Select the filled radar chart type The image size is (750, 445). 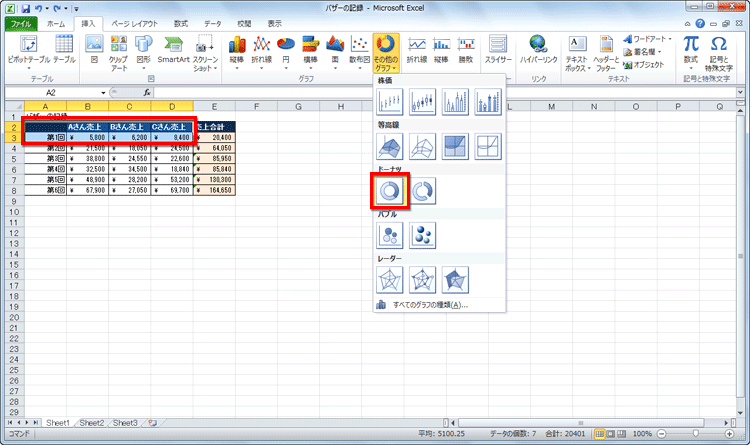456,279
